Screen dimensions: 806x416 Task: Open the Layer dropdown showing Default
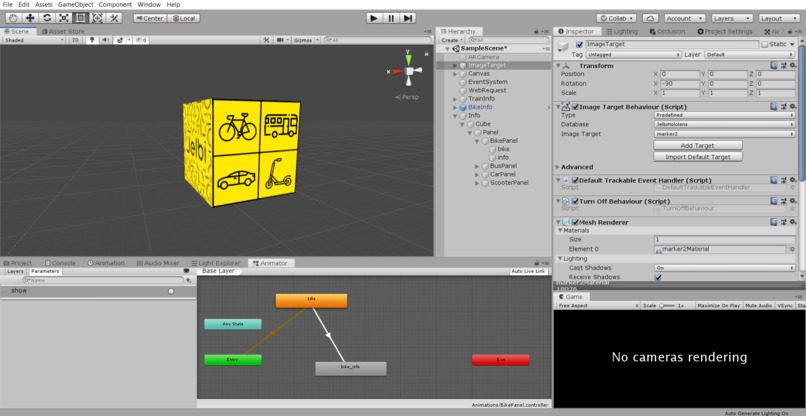(x=750, y=55)
